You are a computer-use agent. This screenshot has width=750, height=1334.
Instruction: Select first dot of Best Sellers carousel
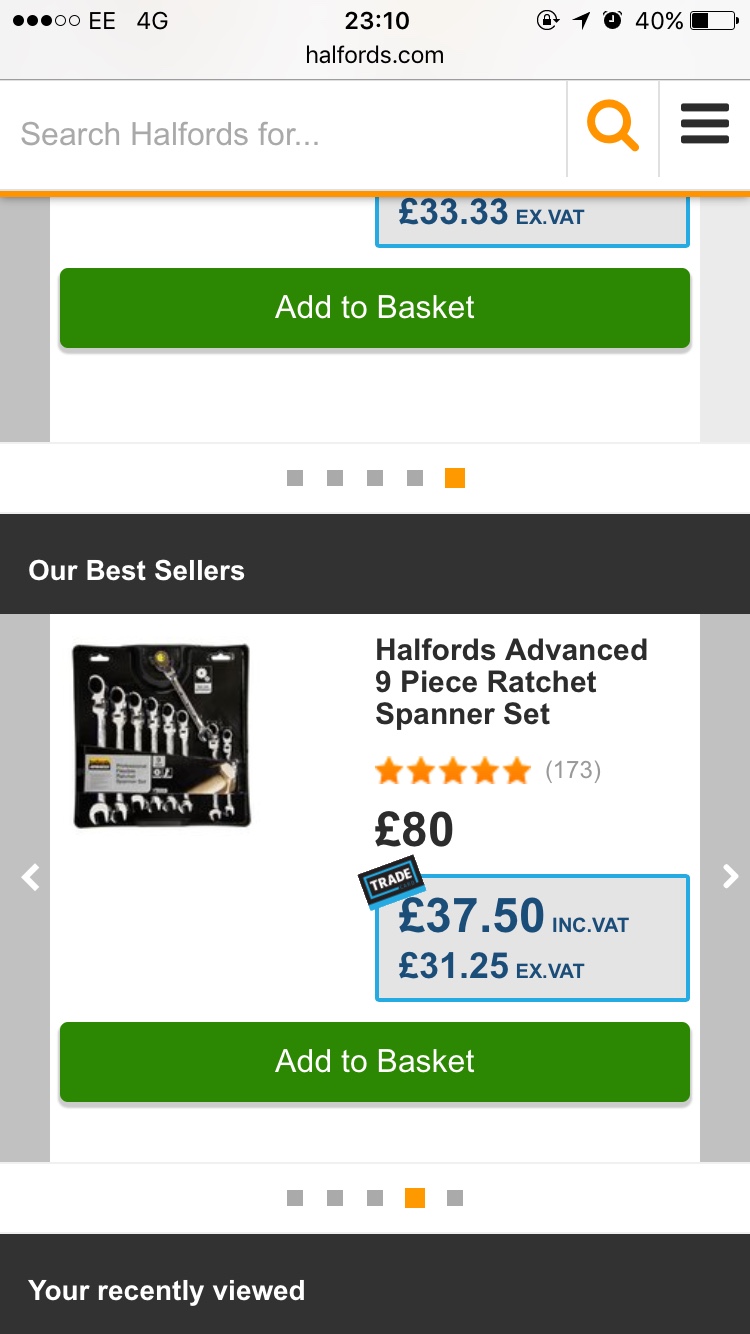pos(295,1198)
